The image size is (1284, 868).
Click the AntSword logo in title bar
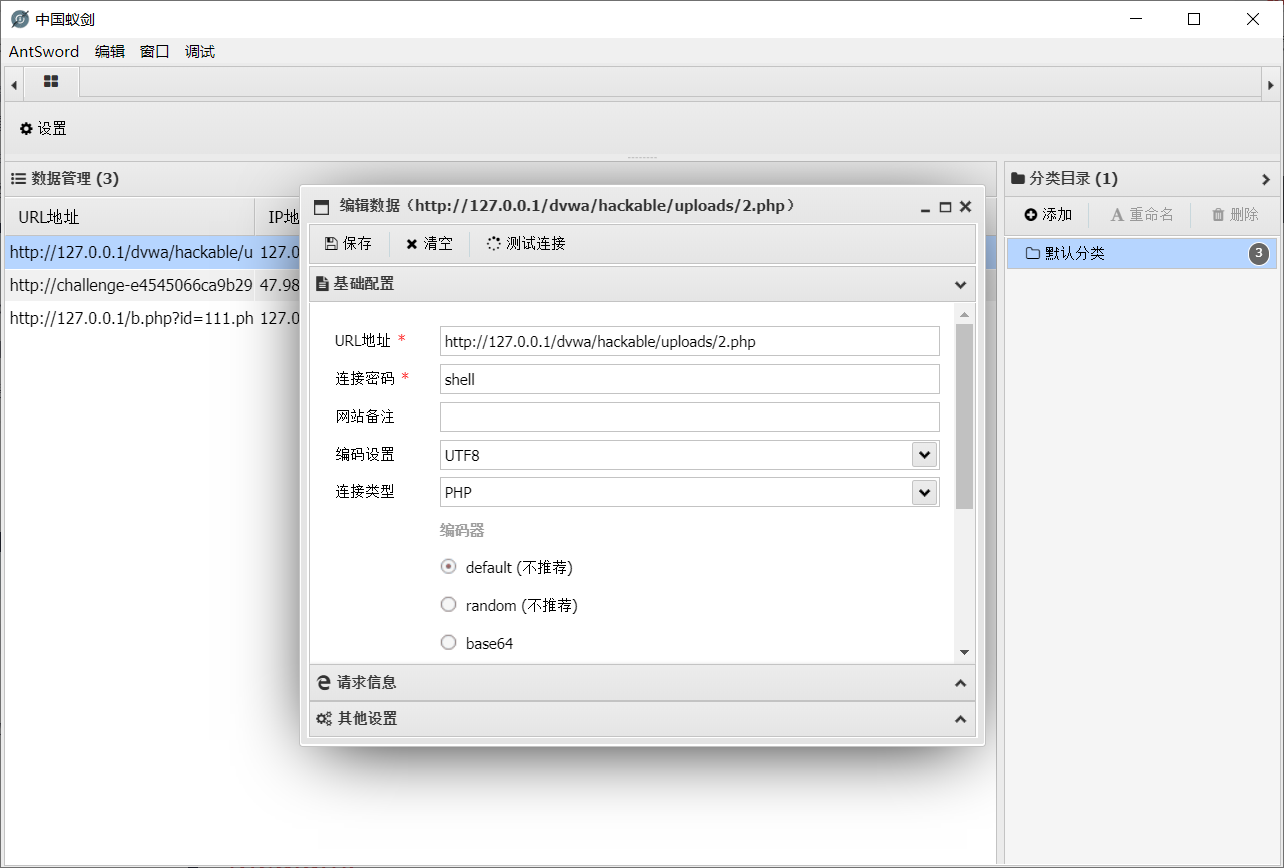(20, 19)
